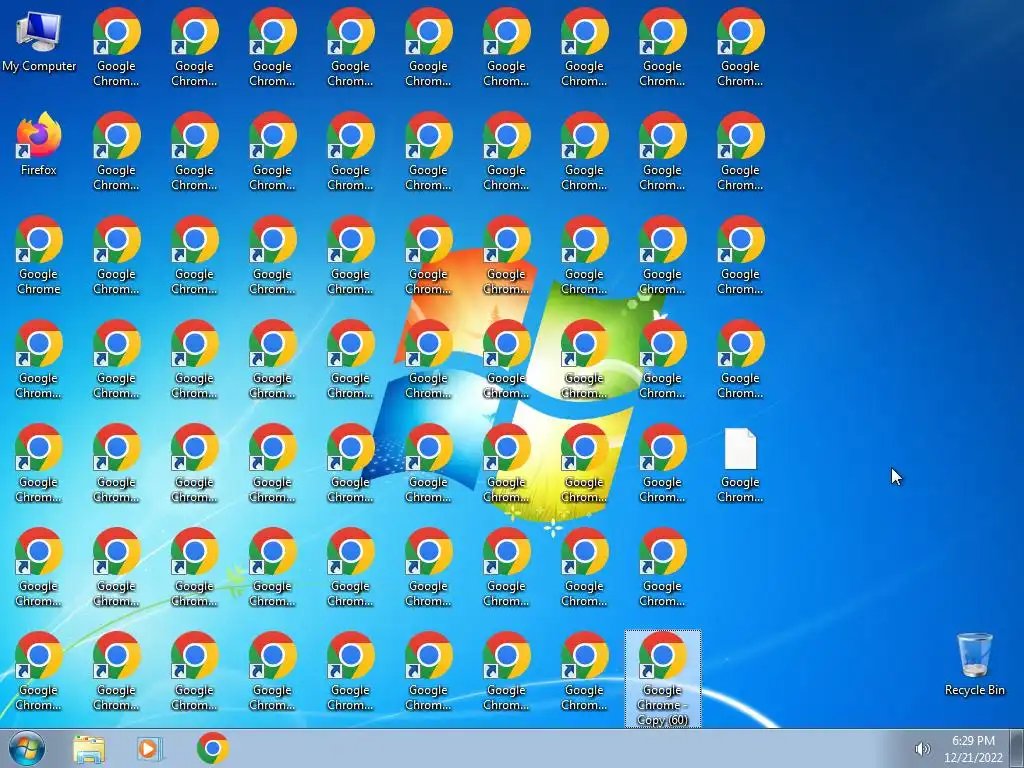Open Windows Explorer from the taskbar
The image size is (1024, 768).
coord(89,749)
